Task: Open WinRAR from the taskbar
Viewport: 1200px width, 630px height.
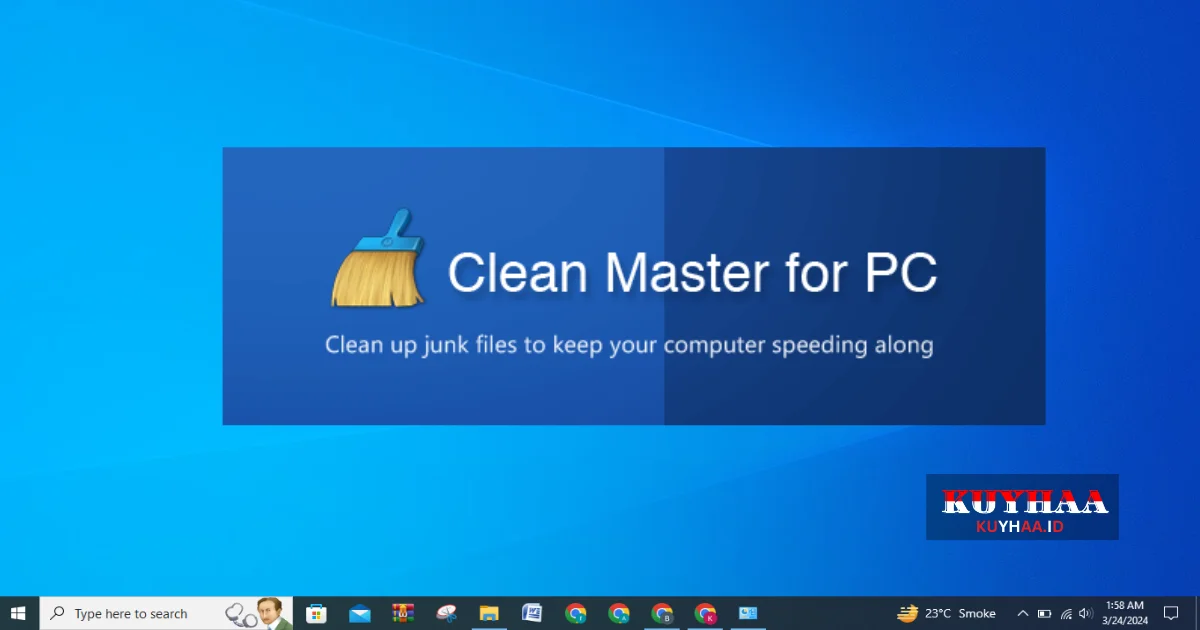Action: tap(403, 613)
